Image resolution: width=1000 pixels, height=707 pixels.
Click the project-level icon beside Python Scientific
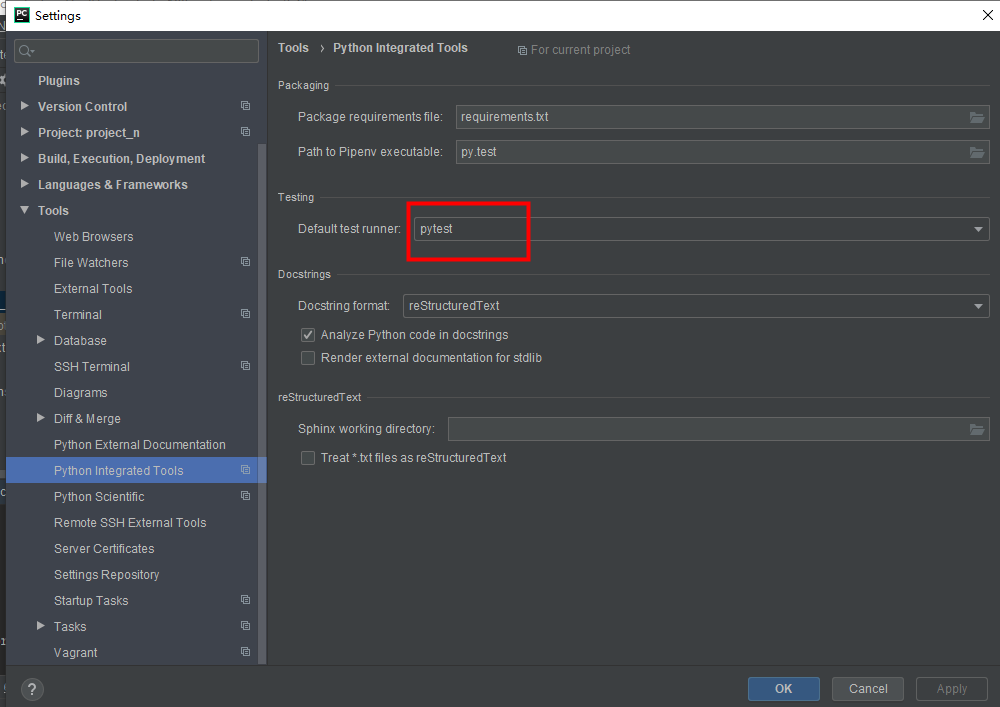tap(246, 496)
